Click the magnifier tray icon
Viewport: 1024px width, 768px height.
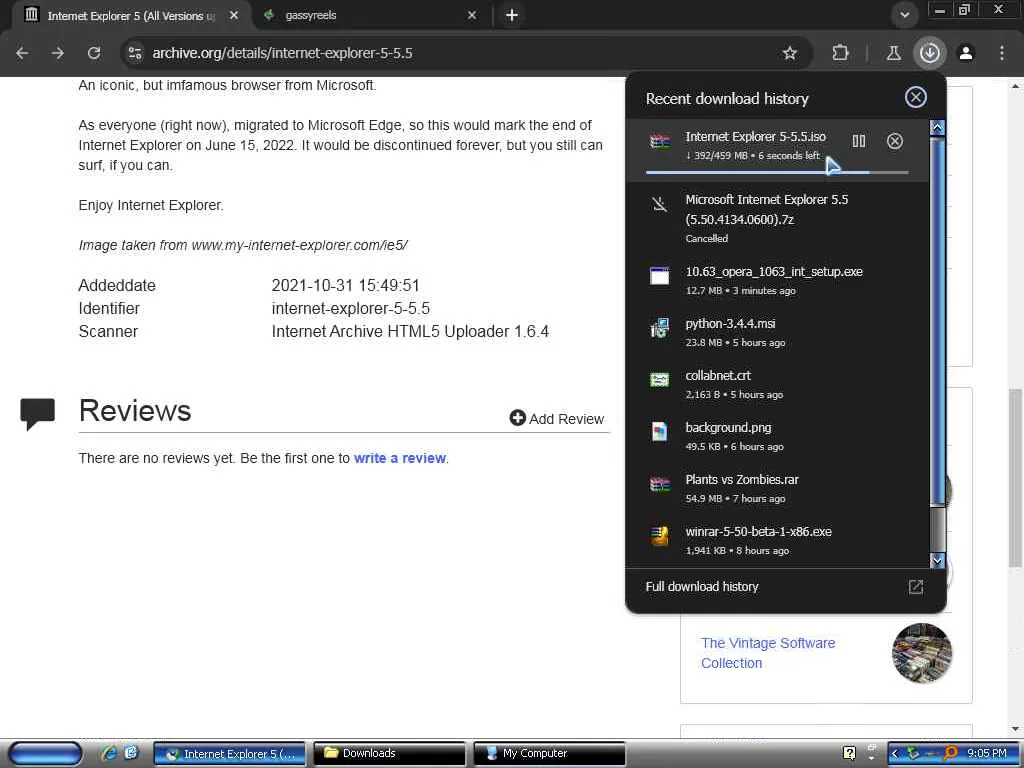point(950,753)
